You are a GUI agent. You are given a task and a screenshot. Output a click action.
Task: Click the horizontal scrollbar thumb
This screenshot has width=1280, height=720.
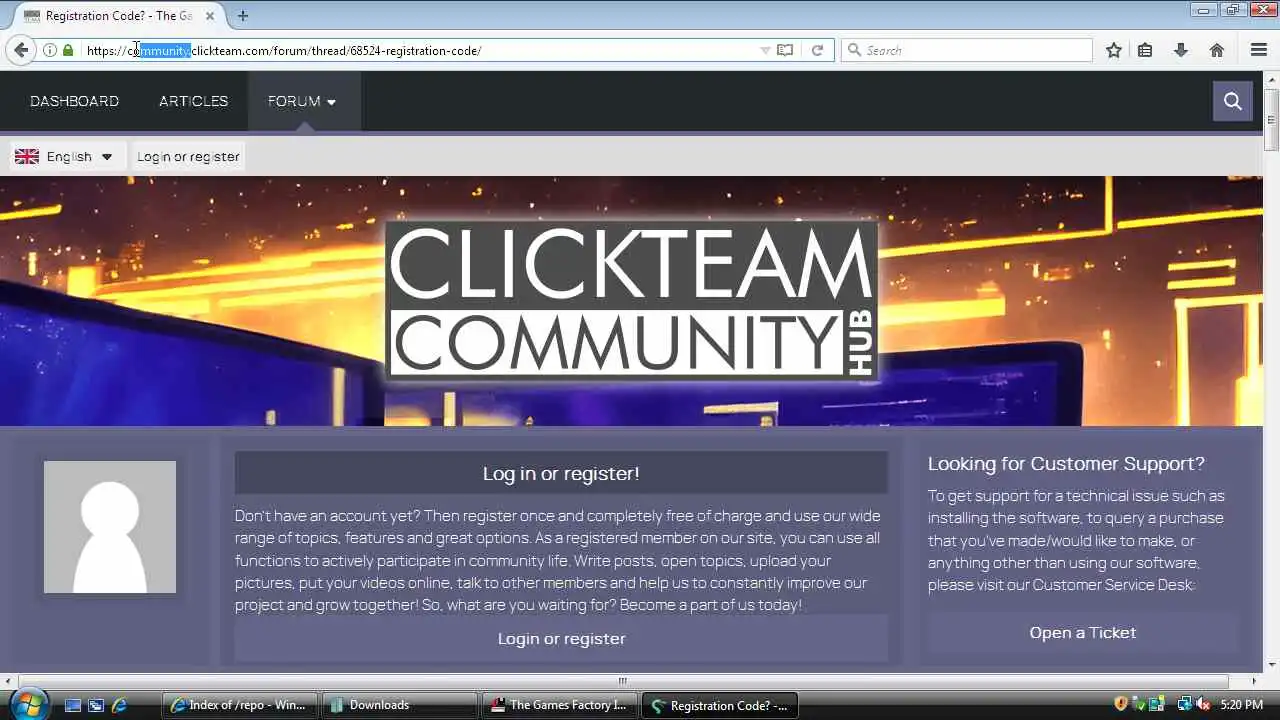click(x=622, y=681)
